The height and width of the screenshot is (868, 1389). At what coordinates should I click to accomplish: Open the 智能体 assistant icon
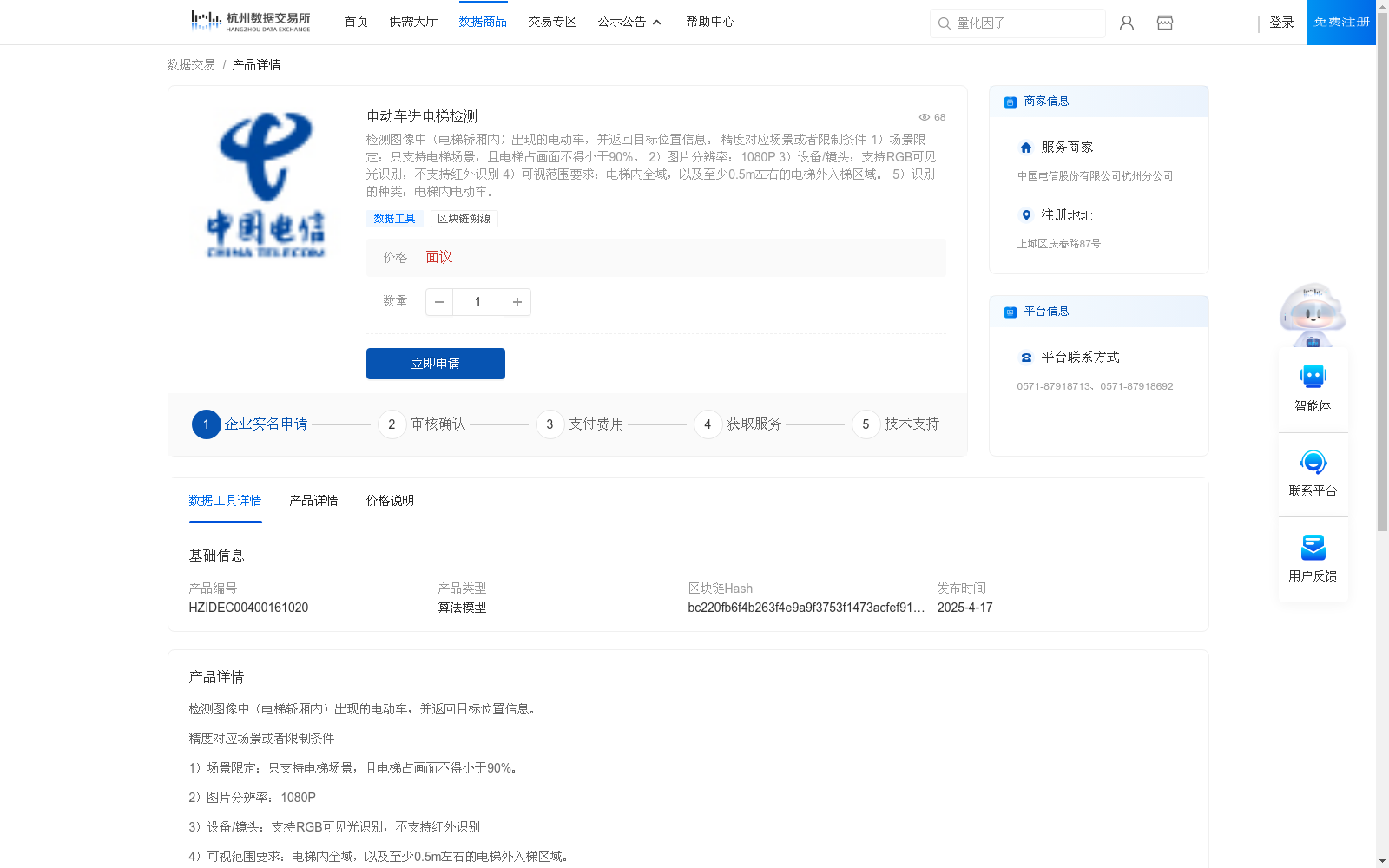(x=1313, y=377)
